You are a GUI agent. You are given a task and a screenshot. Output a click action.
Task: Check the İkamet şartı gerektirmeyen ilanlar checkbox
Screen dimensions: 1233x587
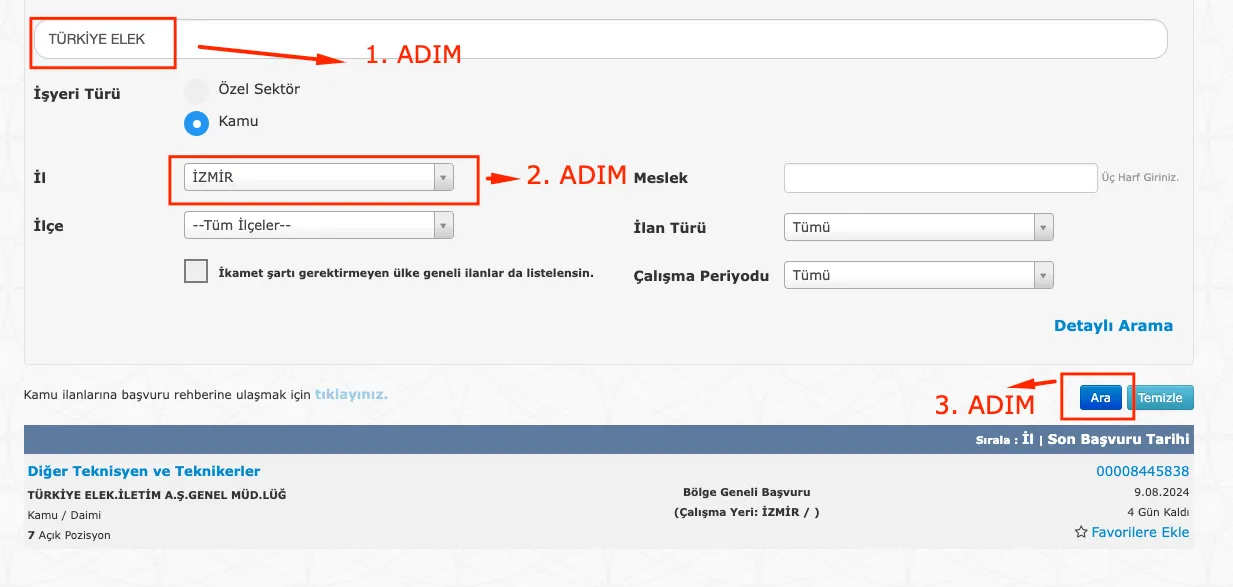tap(196, 271)
